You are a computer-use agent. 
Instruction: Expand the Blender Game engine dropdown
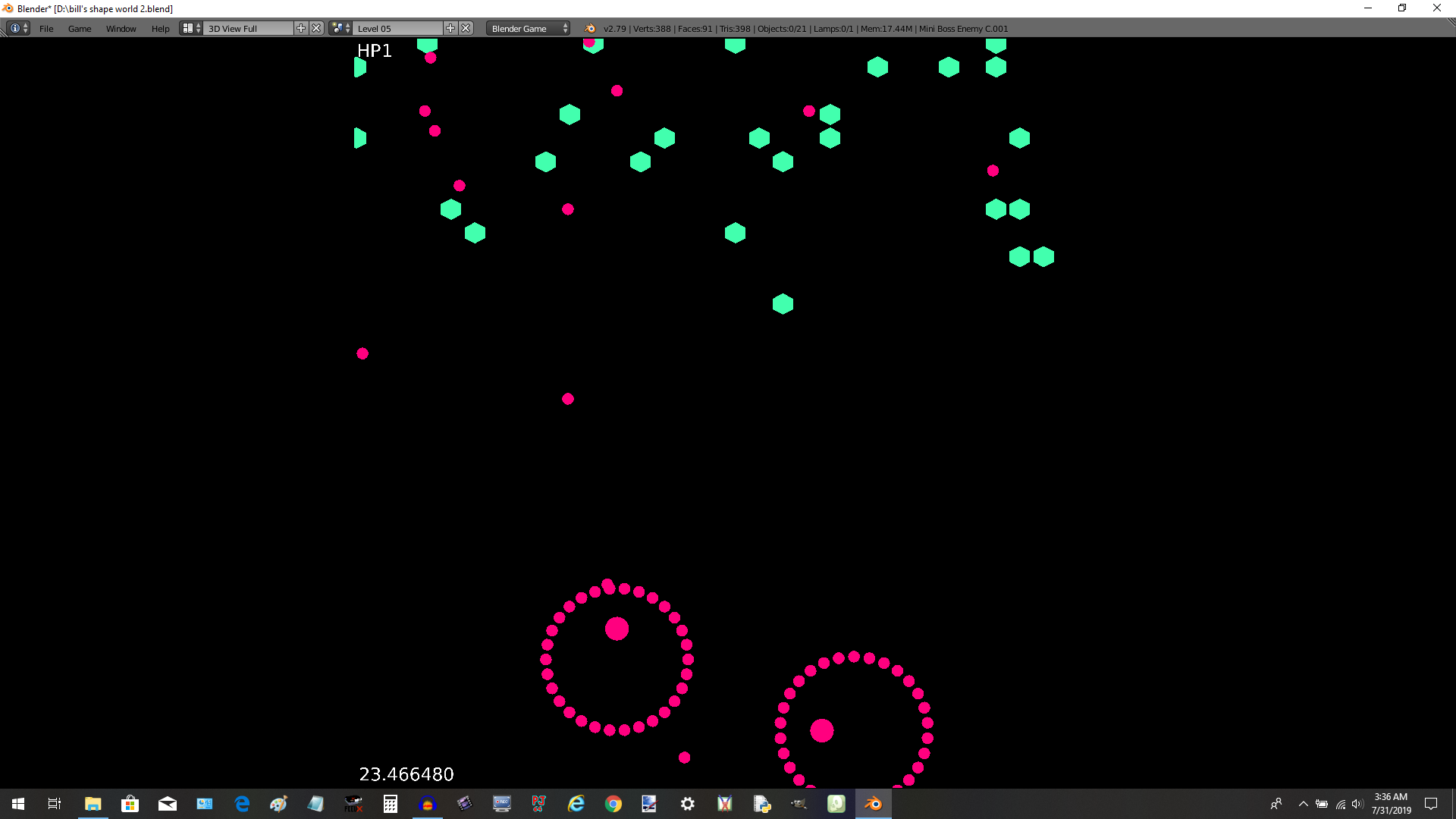click(x=529, y=29)
